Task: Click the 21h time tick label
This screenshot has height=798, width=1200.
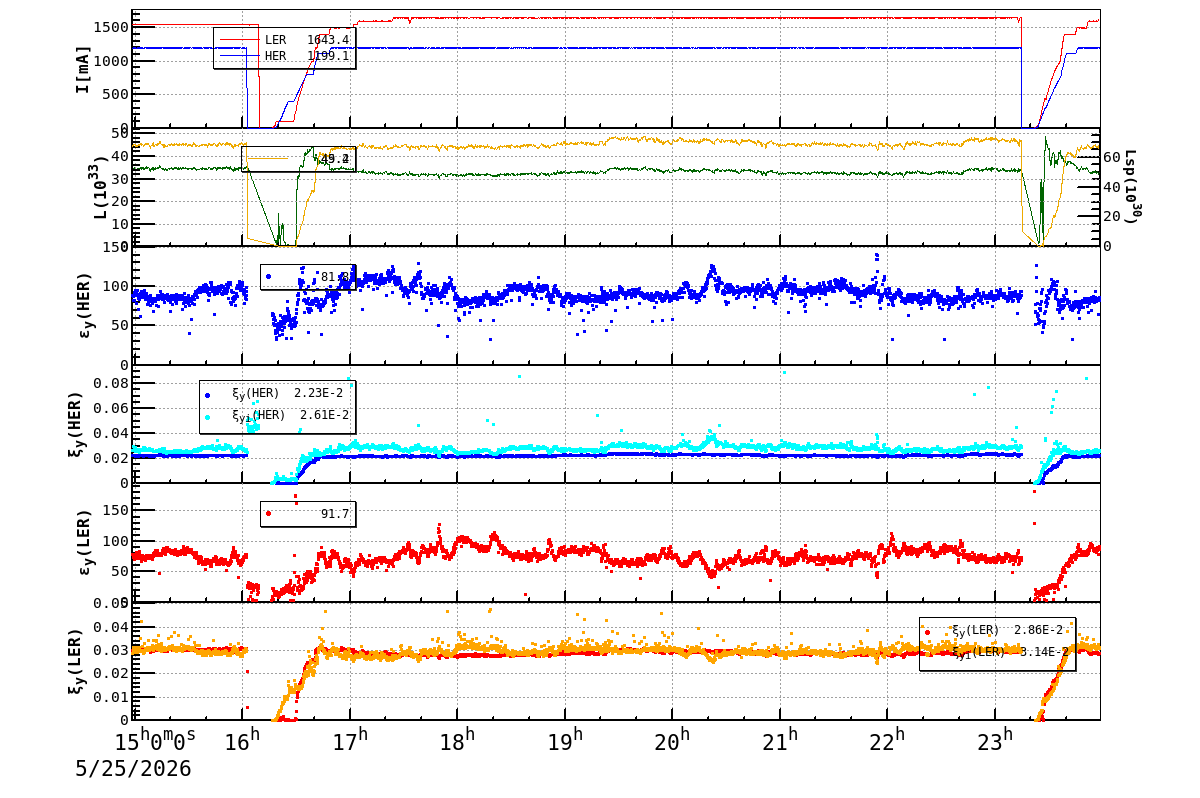Action: (779, 742)
